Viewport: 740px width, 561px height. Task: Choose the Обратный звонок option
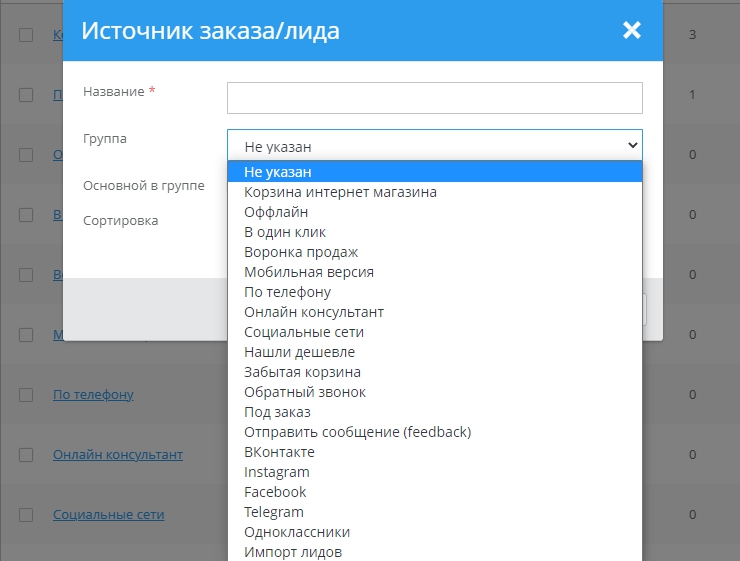(305, 392)
